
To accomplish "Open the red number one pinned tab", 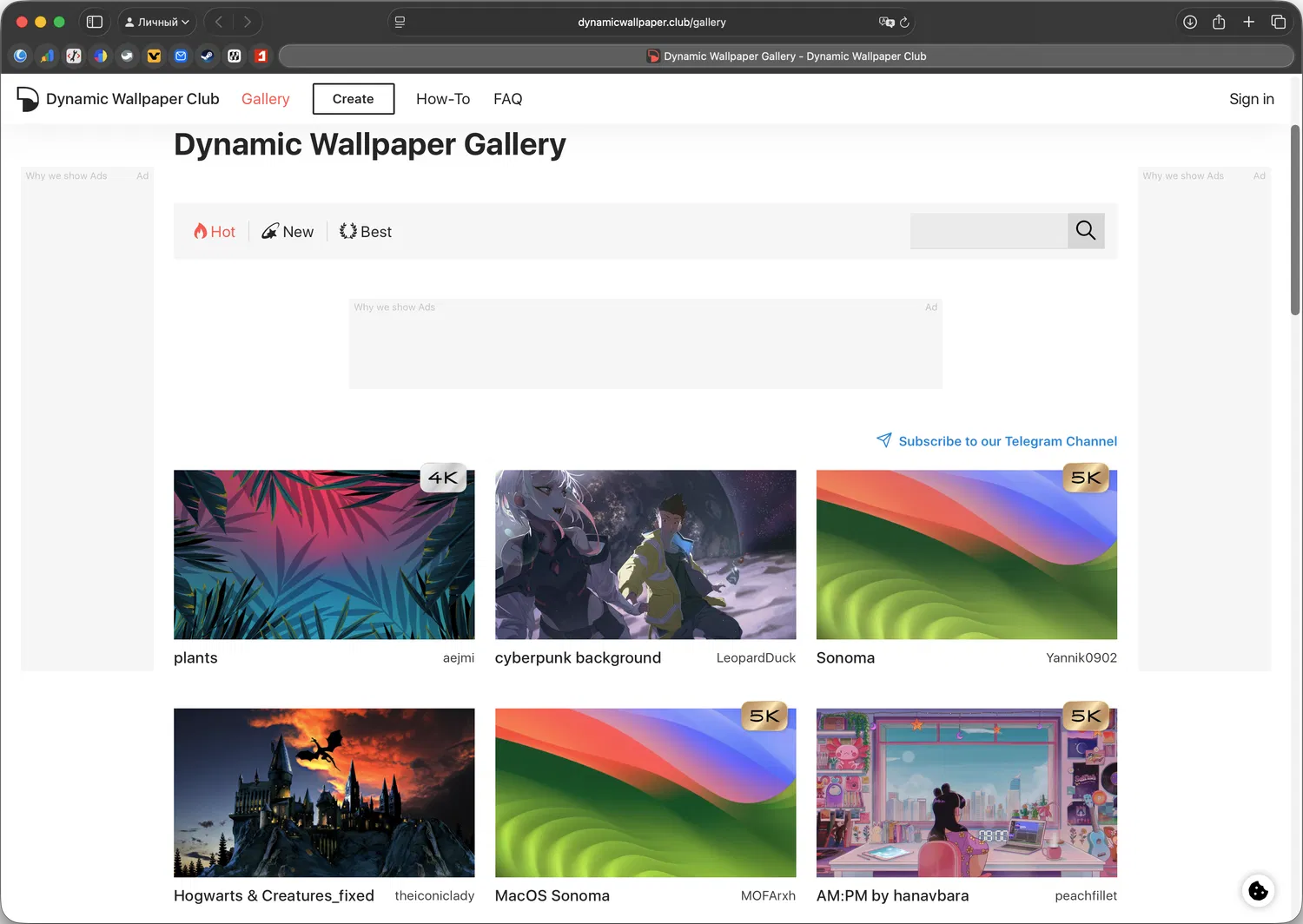I will tap(261, 56).
